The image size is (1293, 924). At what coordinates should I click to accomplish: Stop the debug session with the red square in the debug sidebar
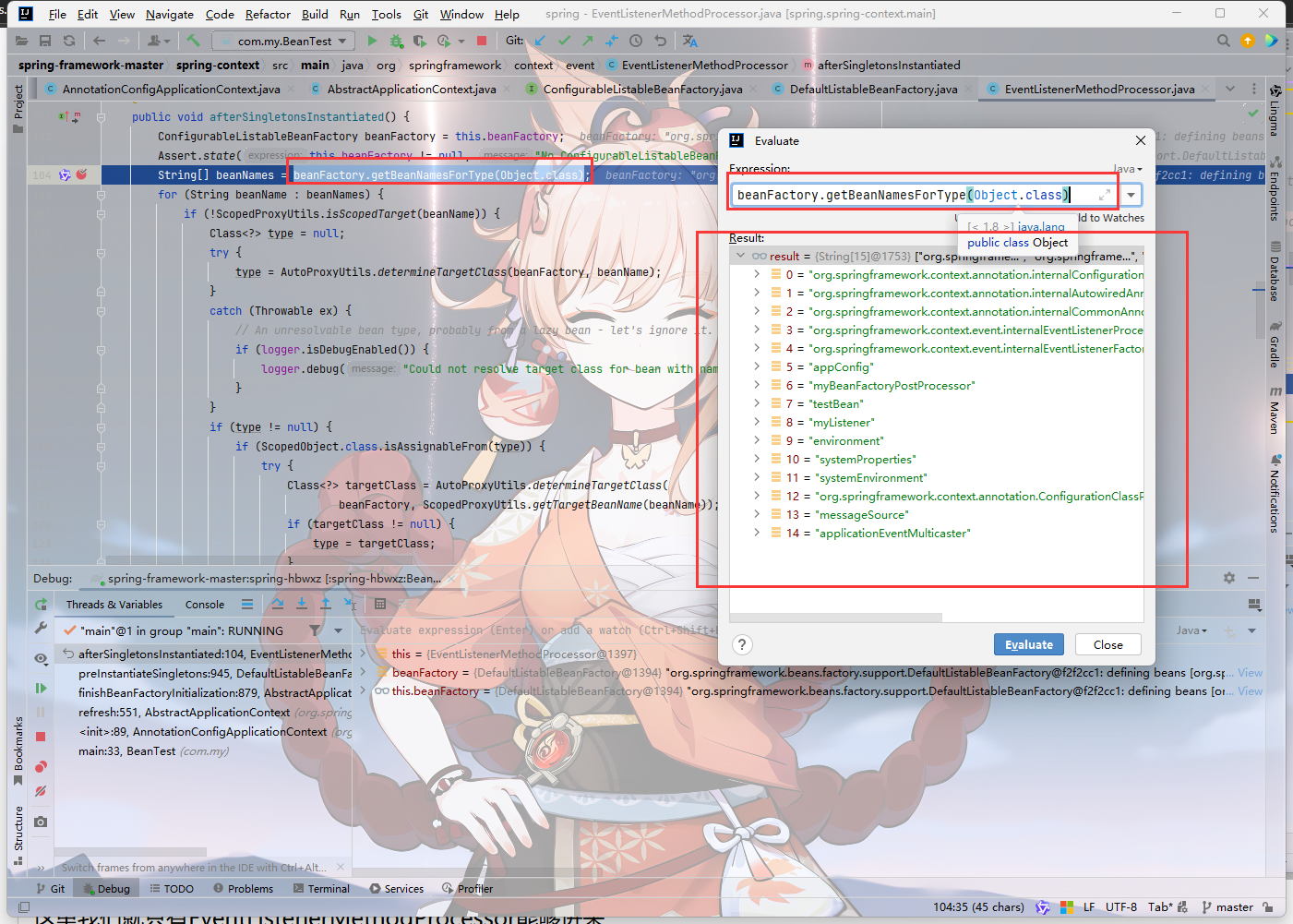(41, 737)
